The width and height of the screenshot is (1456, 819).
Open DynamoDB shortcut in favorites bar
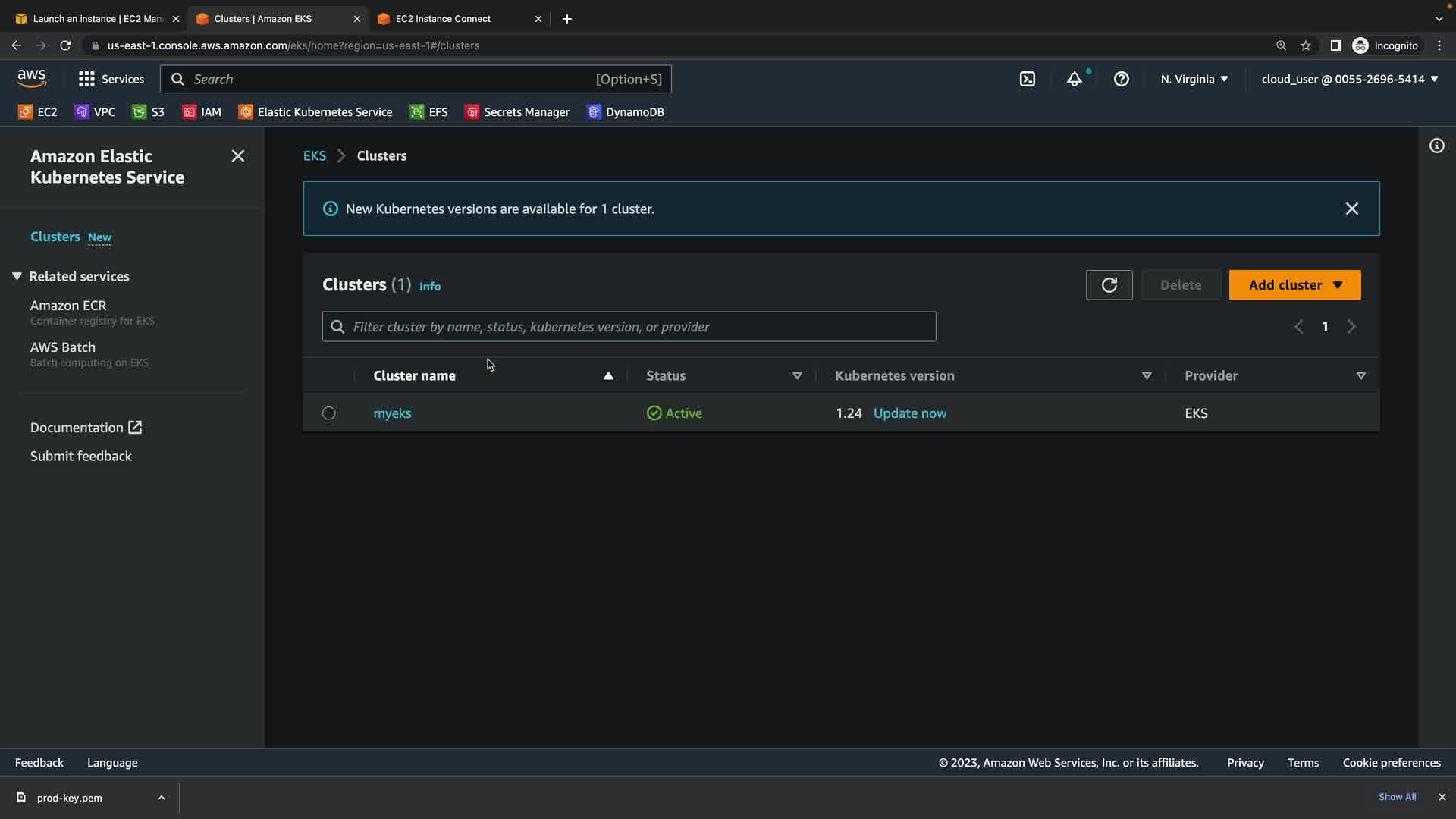pos(626,112)
